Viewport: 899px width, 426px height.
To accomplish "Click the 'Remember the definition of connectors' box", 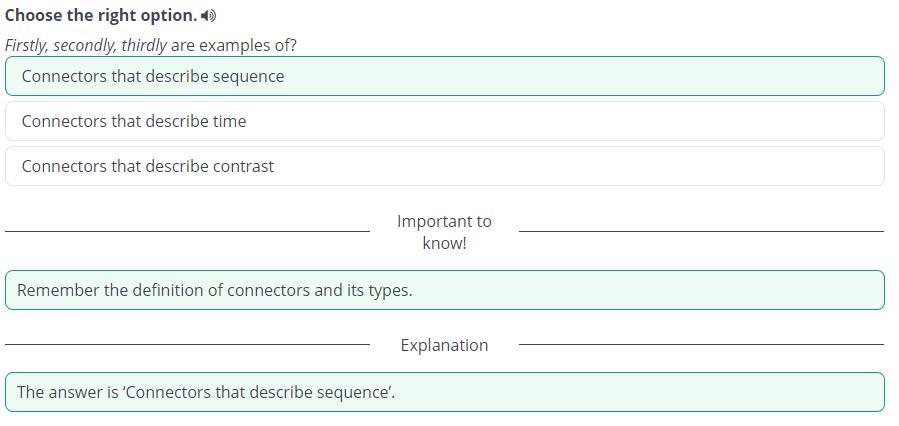I will click(444, 290).
